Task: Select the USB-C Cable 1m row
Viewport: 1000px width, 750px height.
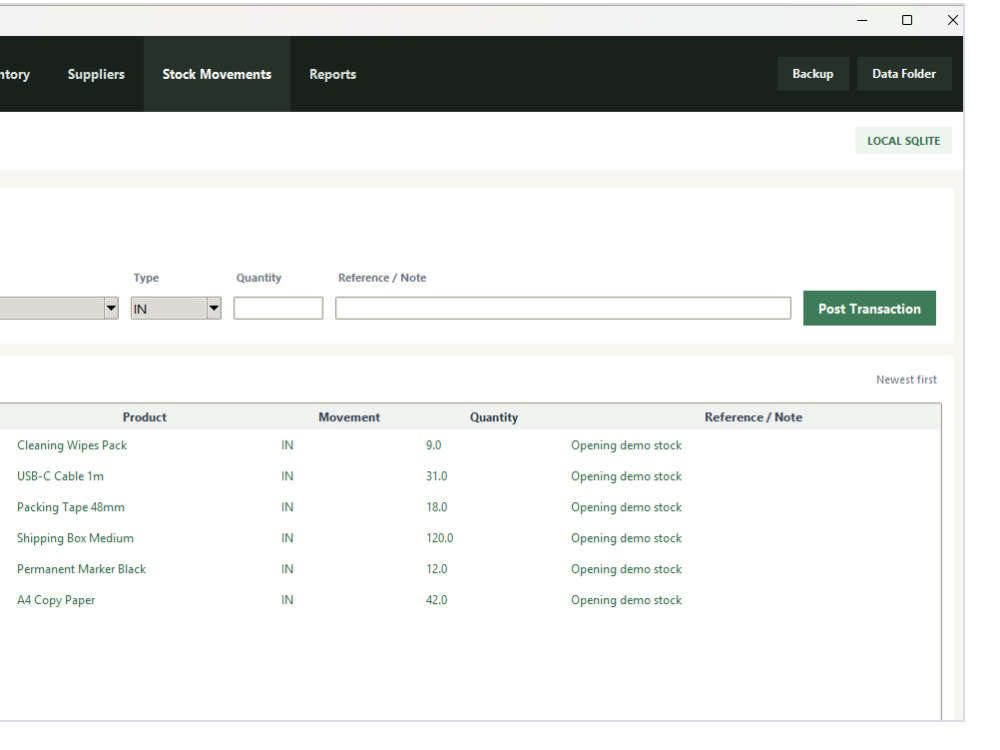Action: pos(470,476)
